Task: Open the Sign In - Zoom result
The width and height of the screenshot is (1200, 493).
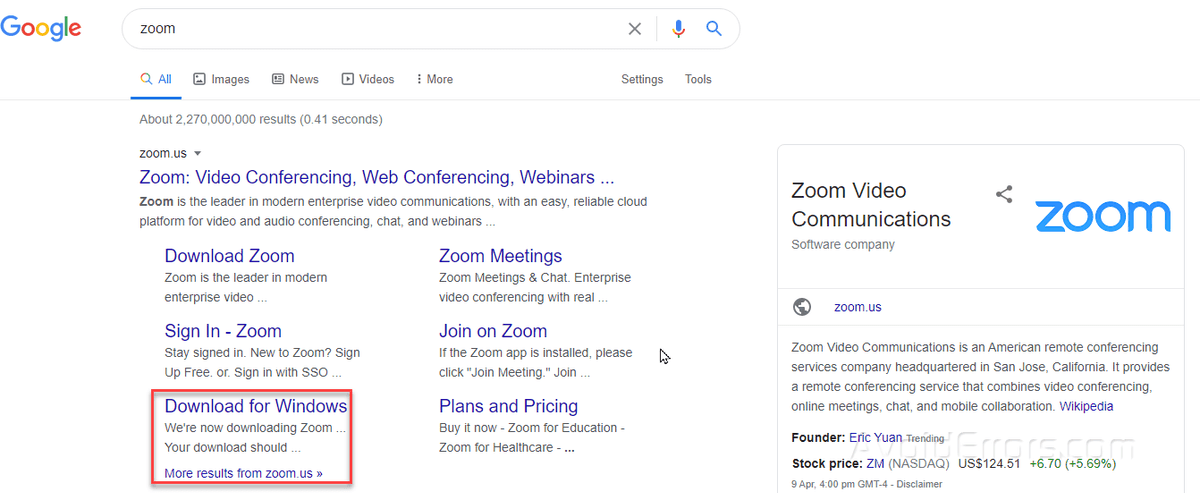Action: 223,331
